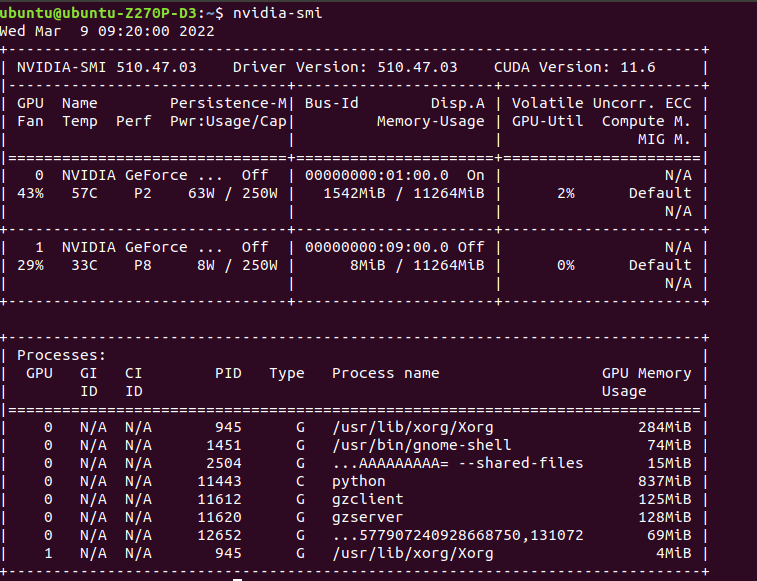Click PID "11620" of gzserver
The image size is (757, 581).
click(219, 517)
